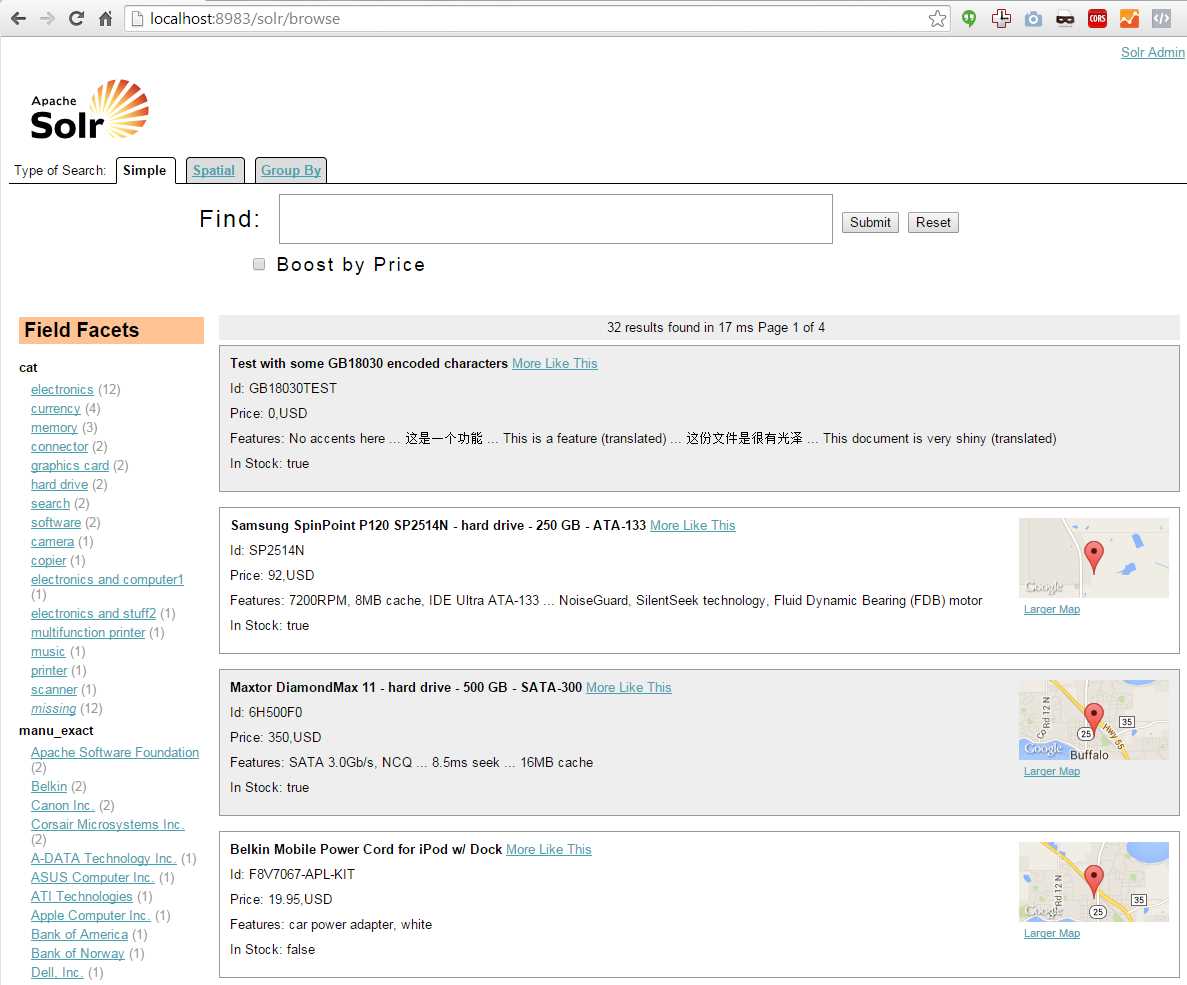Filter by missing cat facet

53,709
